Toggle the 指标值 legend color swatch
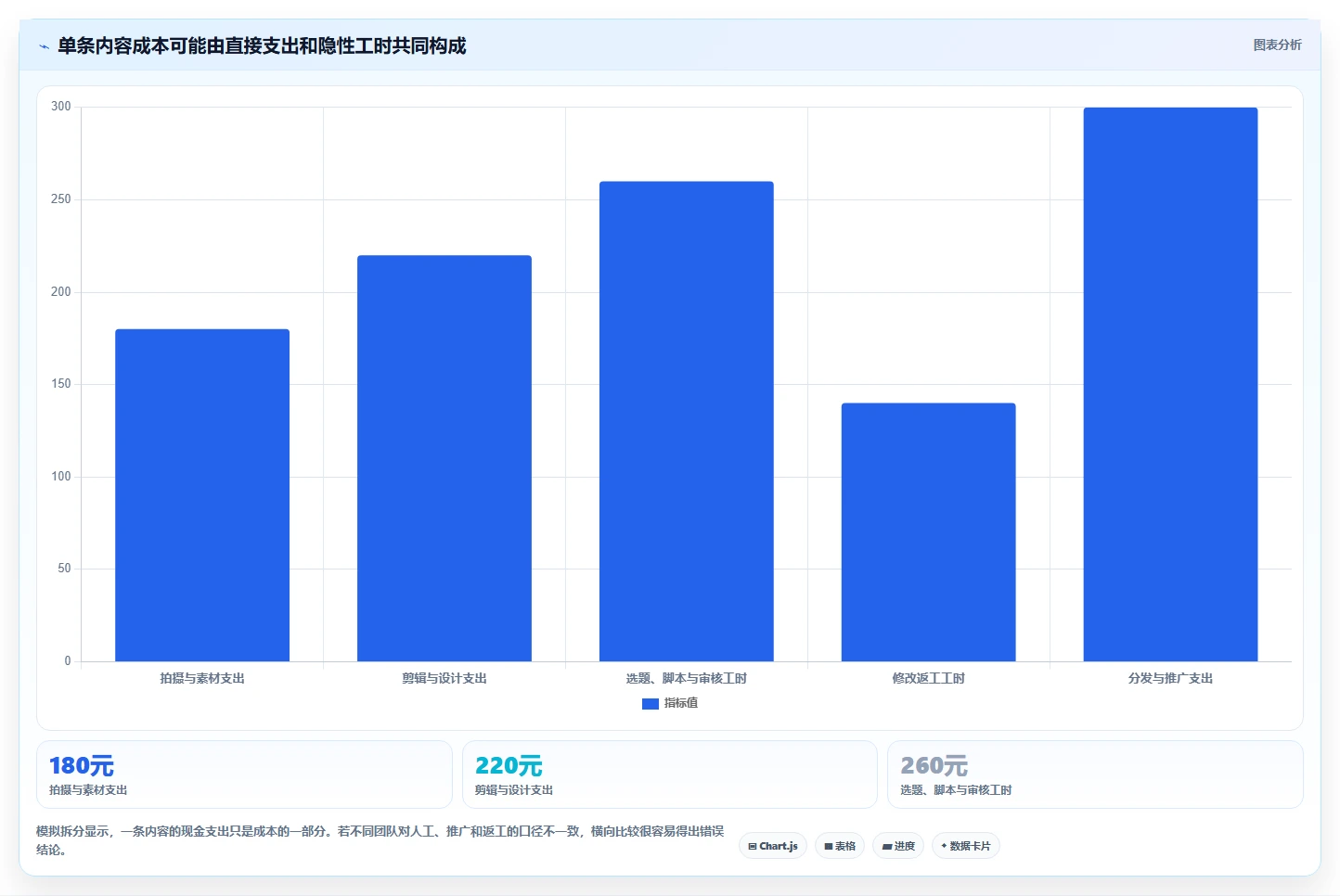Screen dimensions: 1340x896 coord(650,704)
